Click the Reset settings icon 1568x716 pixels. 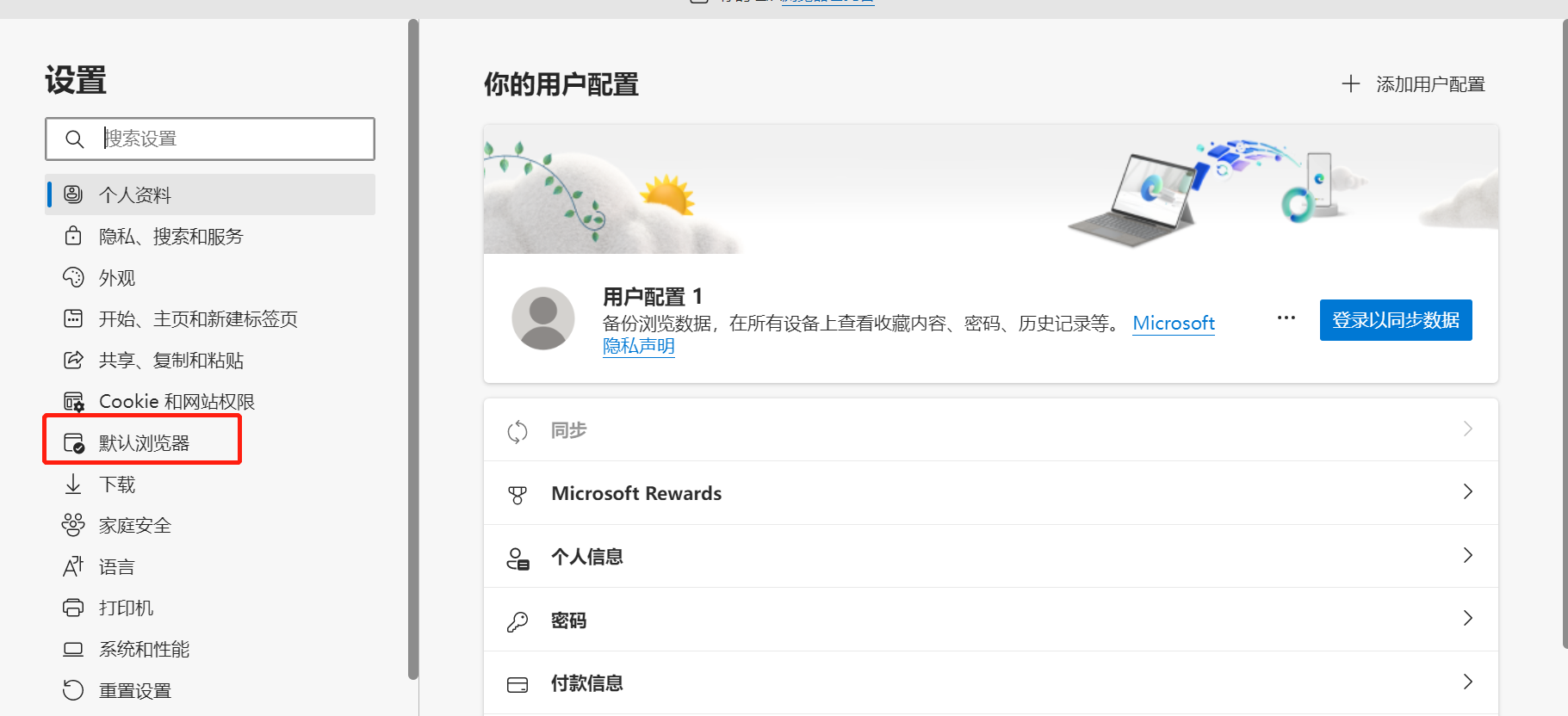point(73,690)
